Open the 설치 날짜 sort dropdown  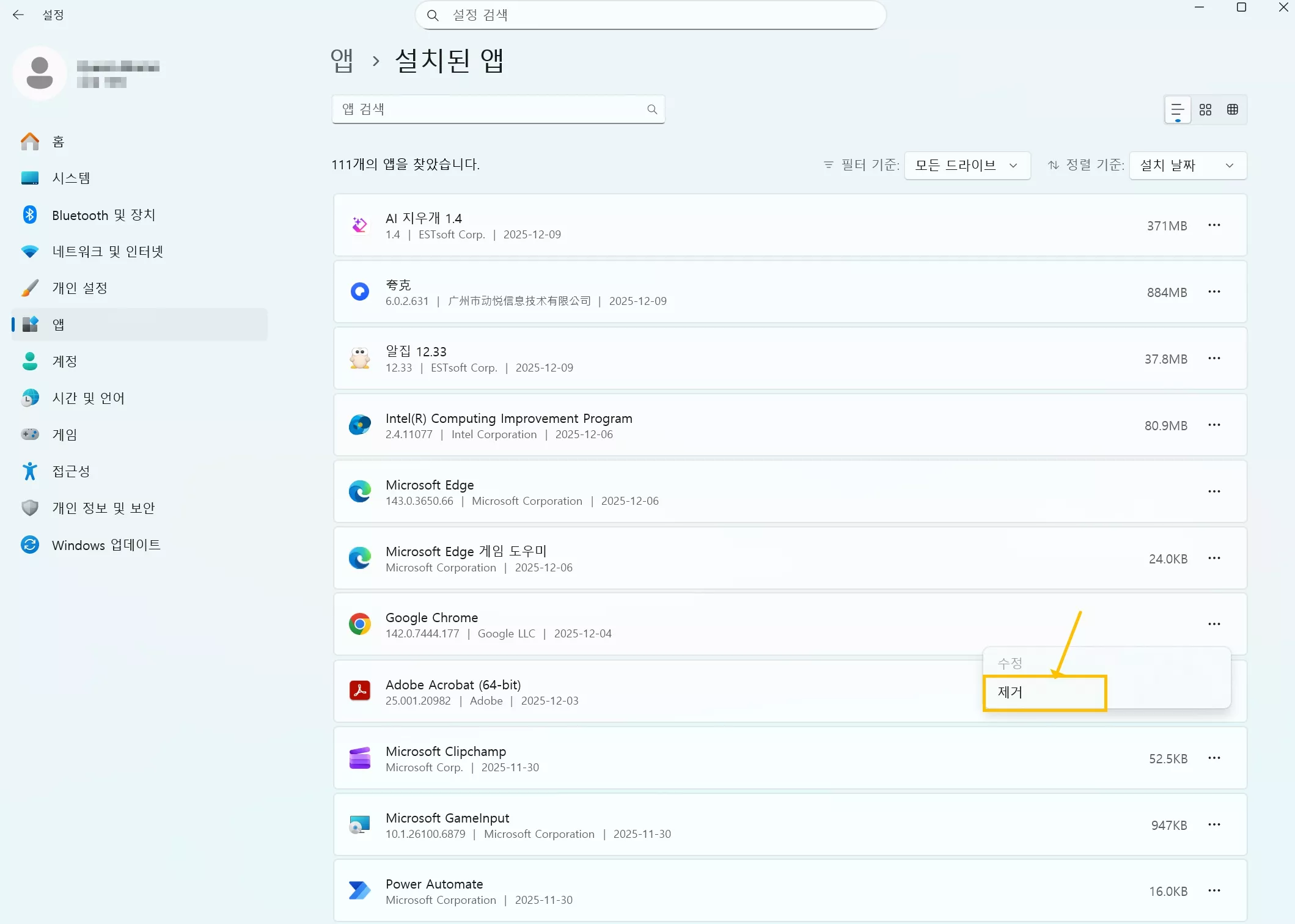click(1187, 165)
